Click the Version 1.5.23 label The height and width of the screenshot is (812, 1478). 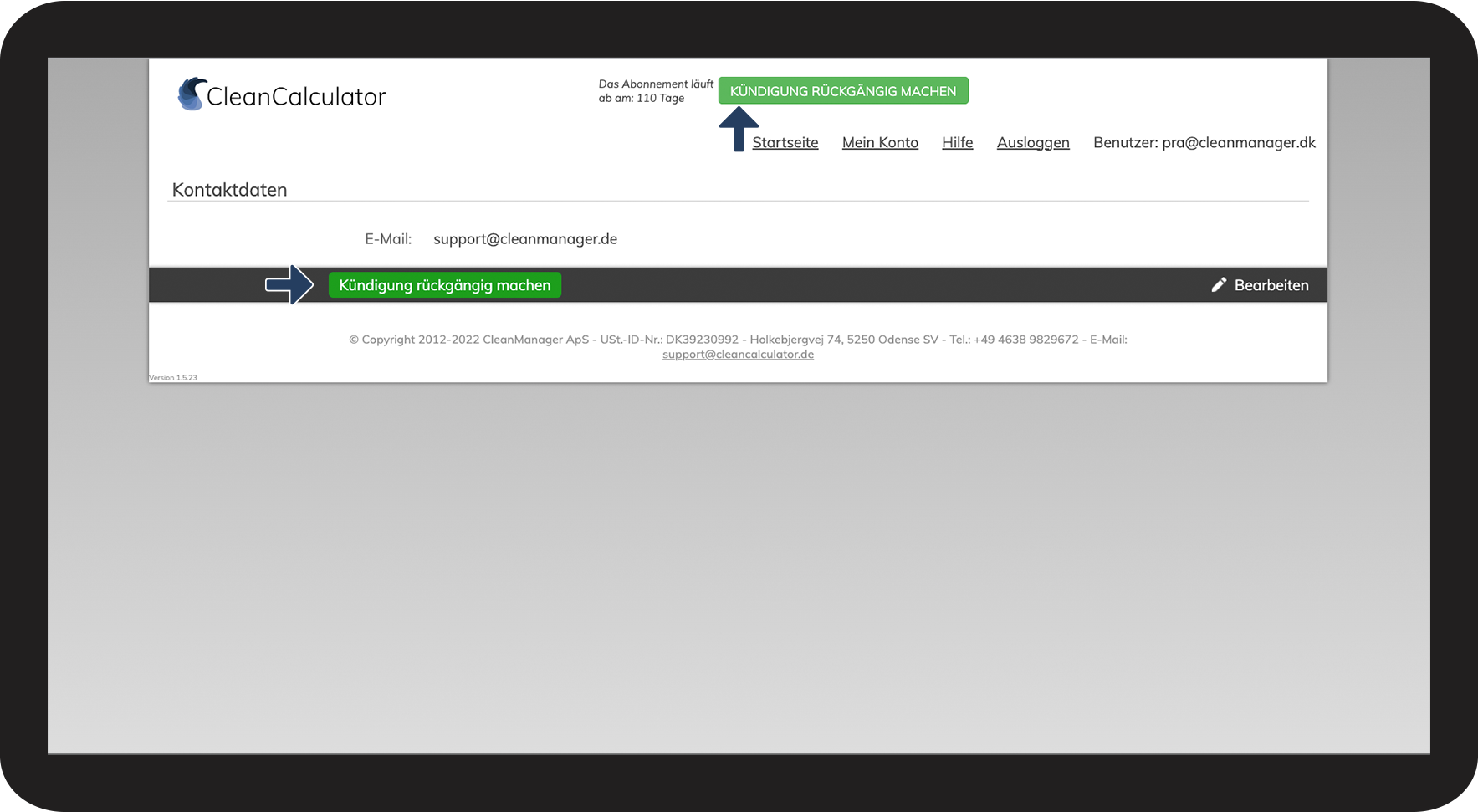coord(173,378)
